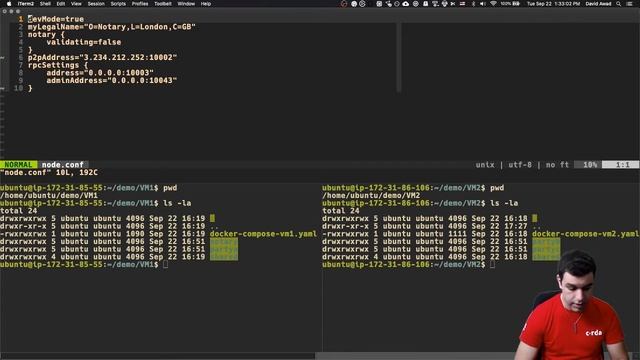
Task: Click the 'notary {' line
Action: click(x=46, y=35)
